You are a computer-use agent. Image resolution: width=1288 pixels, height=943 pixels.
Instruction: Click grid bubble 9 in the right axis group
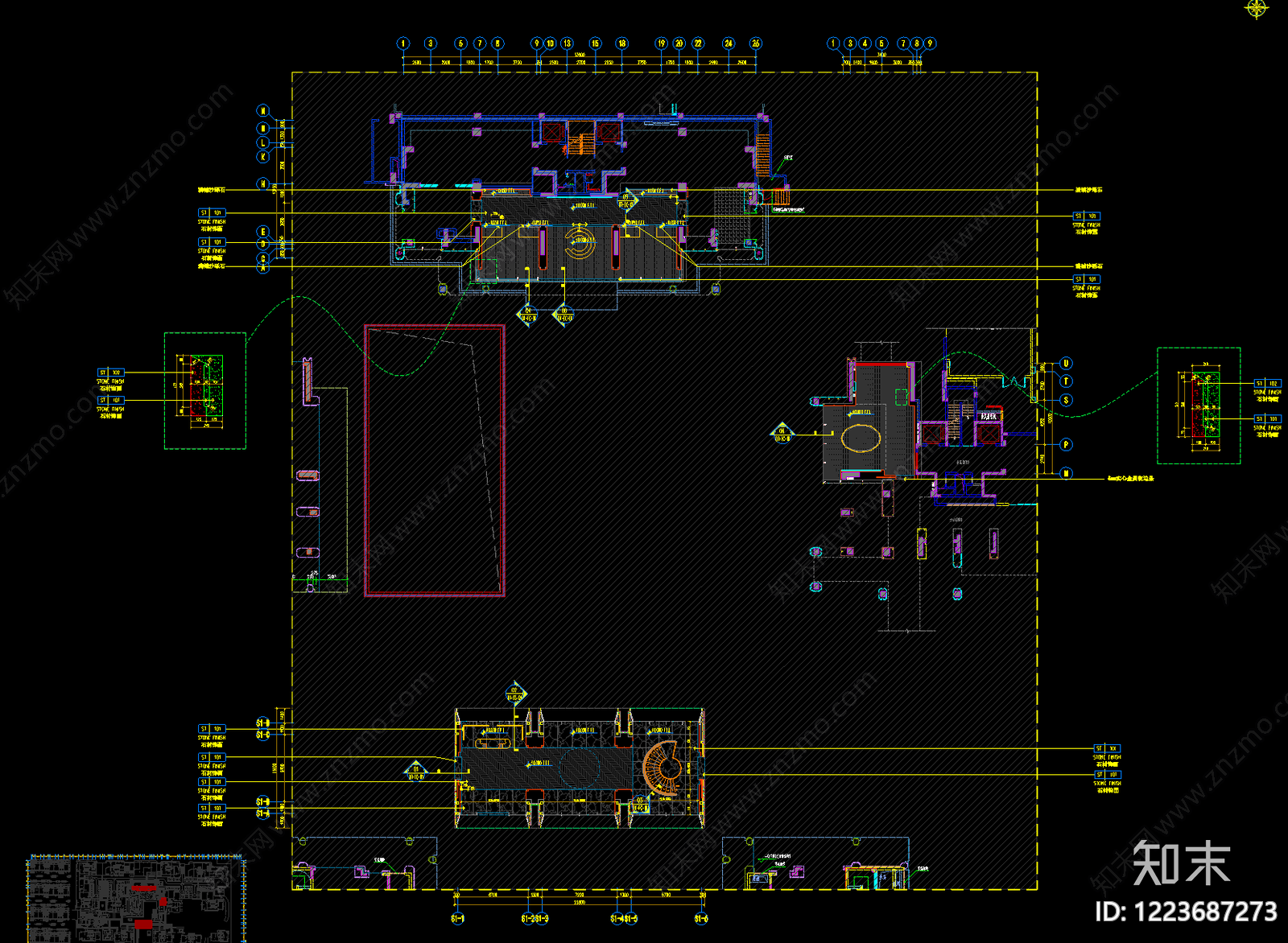tap(930, 43)
